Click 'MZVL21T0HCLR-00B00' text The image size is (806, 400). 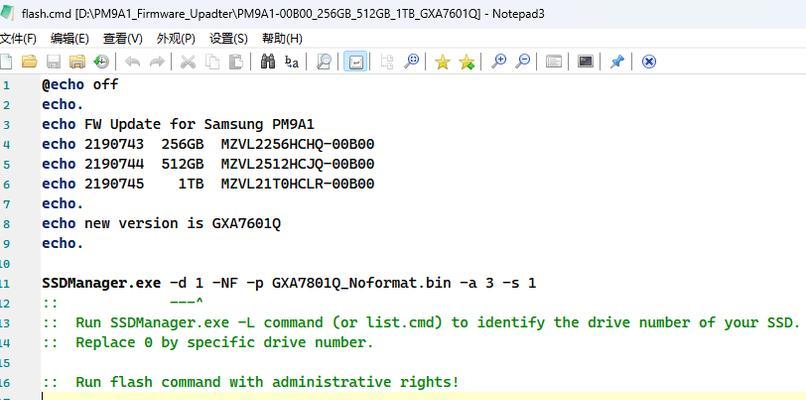(x=298, y=184)
